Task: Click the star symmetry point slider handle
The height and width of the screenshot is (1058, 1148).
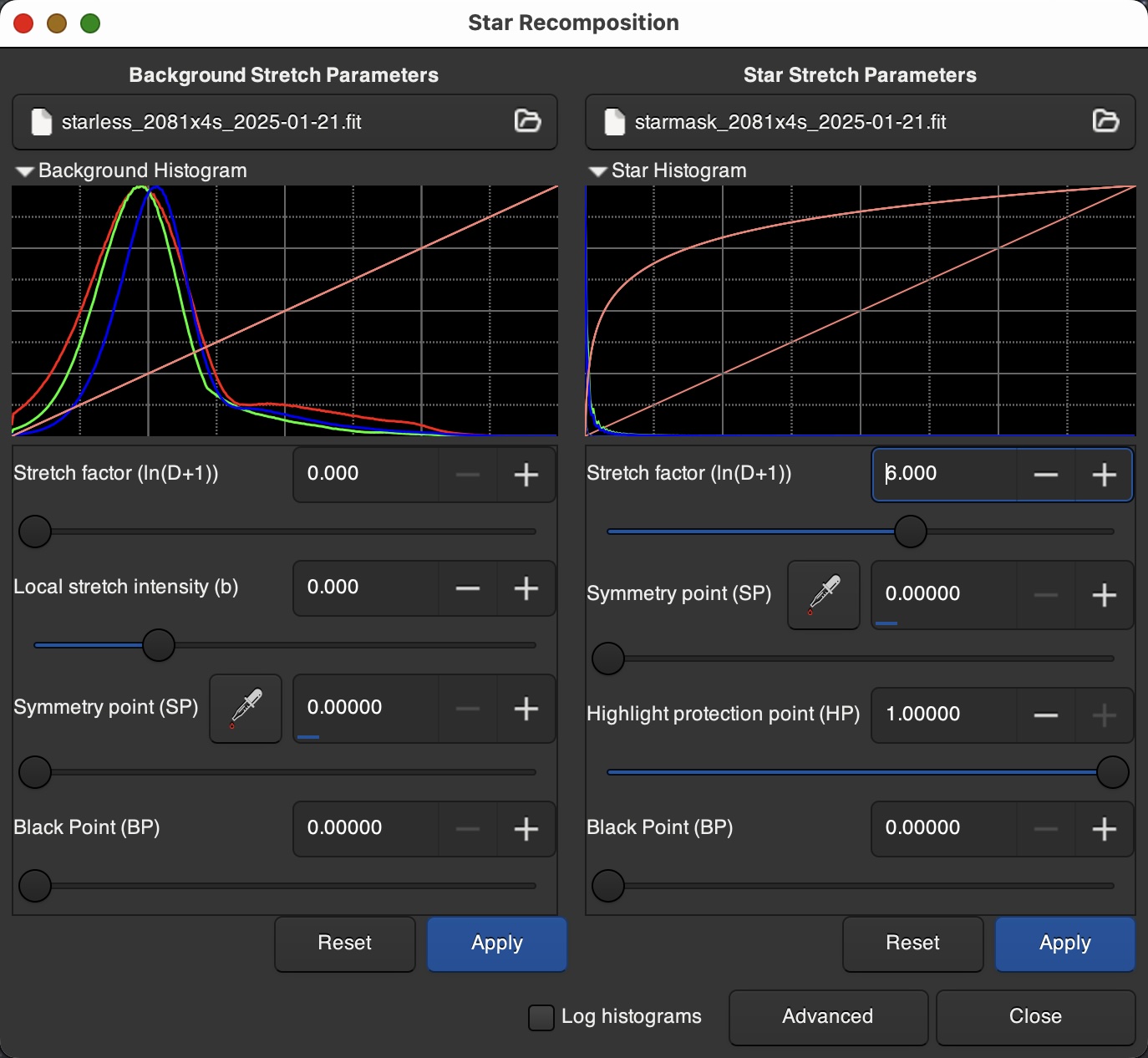Action: 608,659
